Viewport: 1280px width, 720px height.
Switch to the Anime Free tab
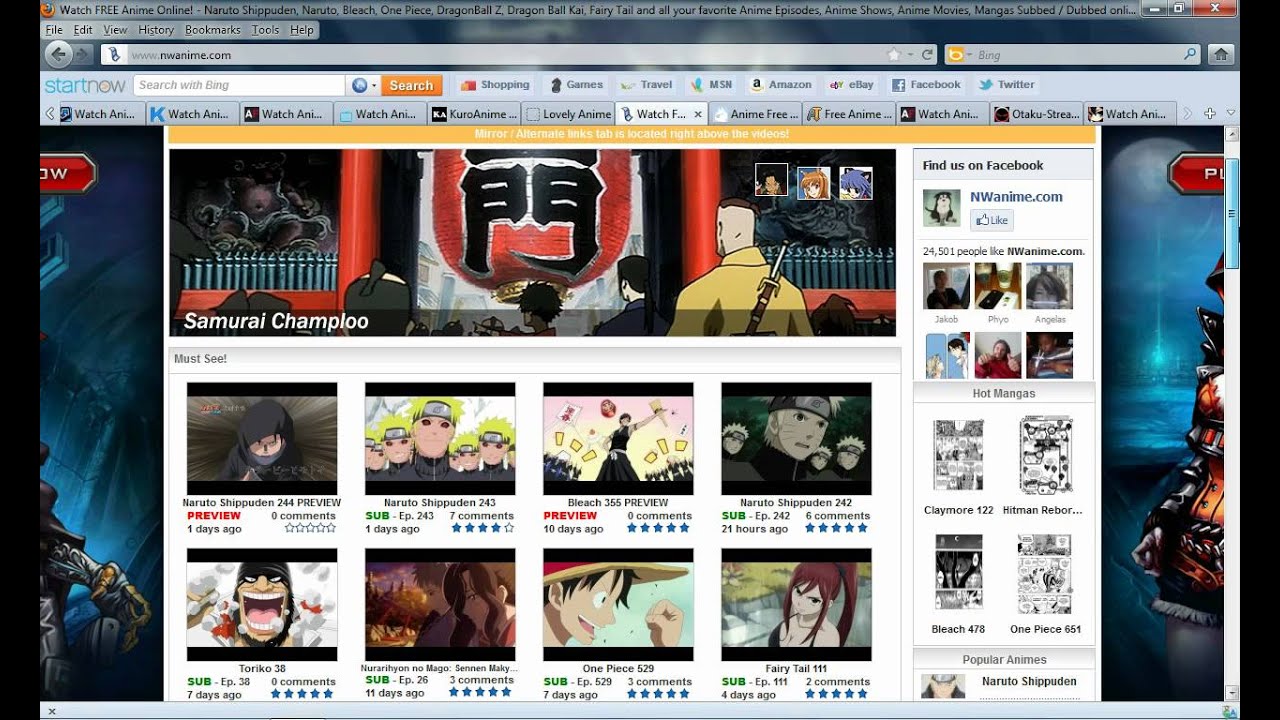click(756, 114)
